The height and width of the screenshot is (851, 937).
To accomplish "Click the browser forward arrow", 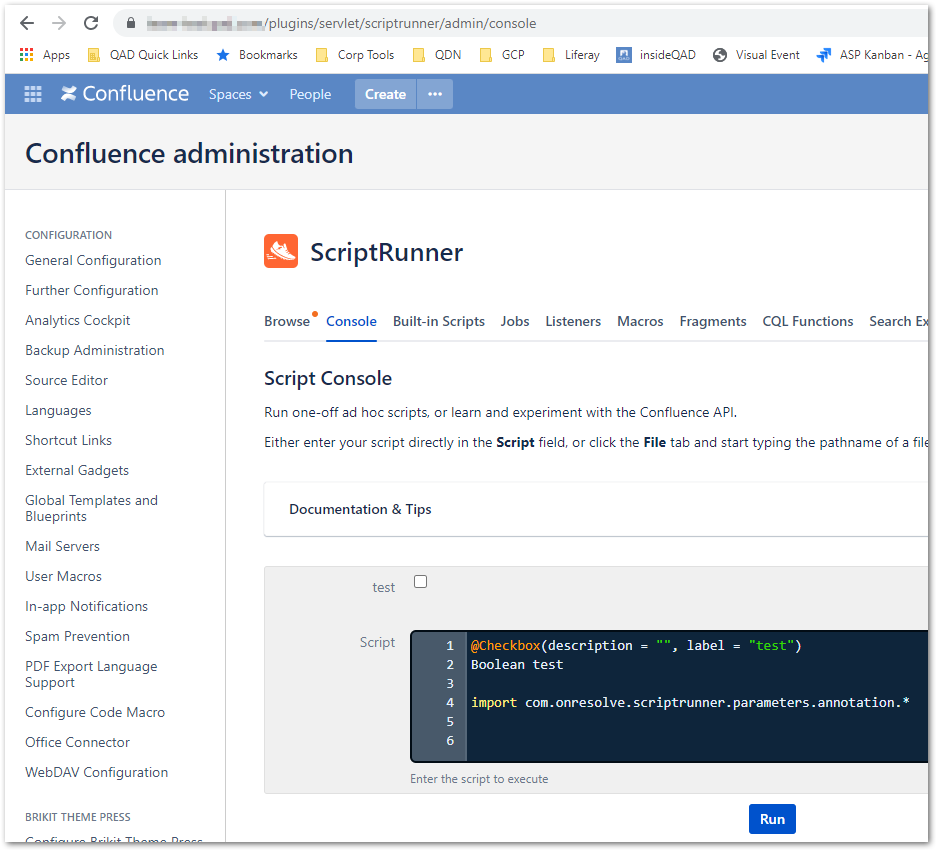I will click(59, 23).
